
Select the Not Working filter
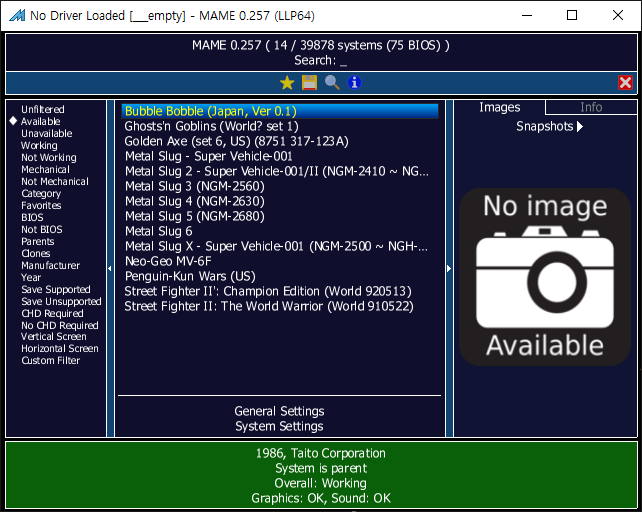(49, 157)
